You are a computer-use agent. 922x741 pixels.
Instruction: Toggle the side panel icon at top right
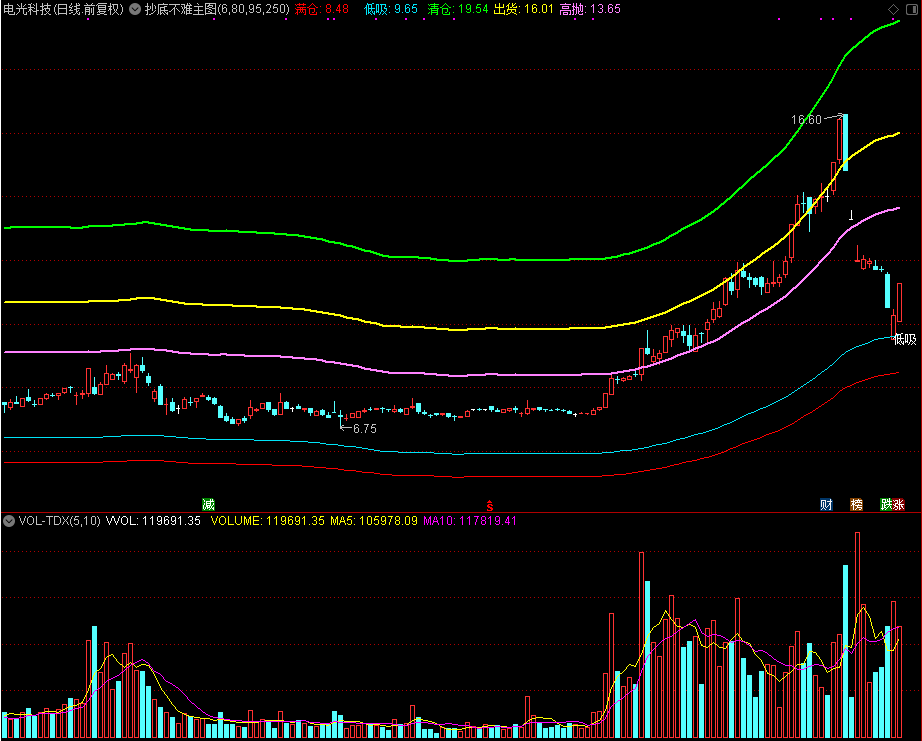tap(912, 9)
